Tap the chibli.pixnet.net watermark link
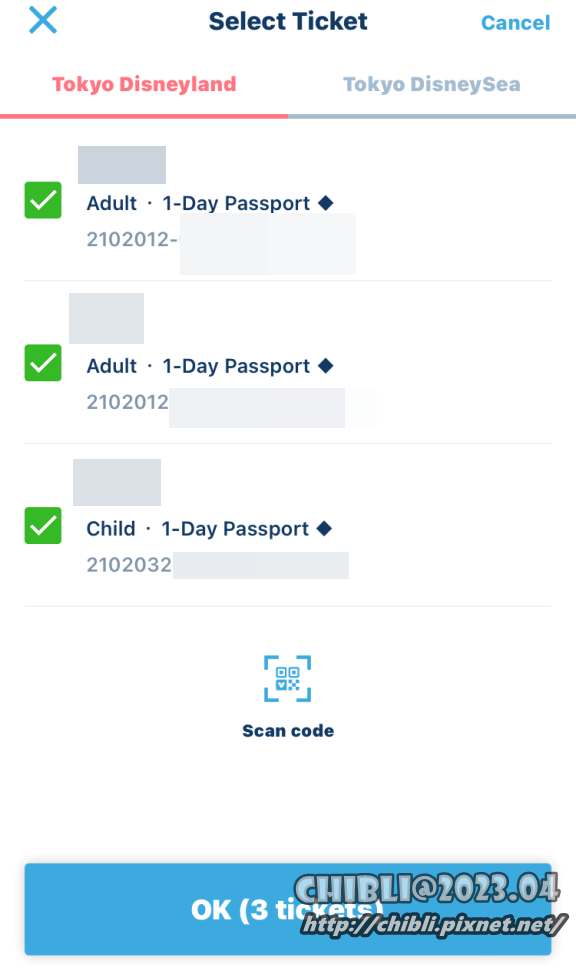 click(x=432, y=924)
